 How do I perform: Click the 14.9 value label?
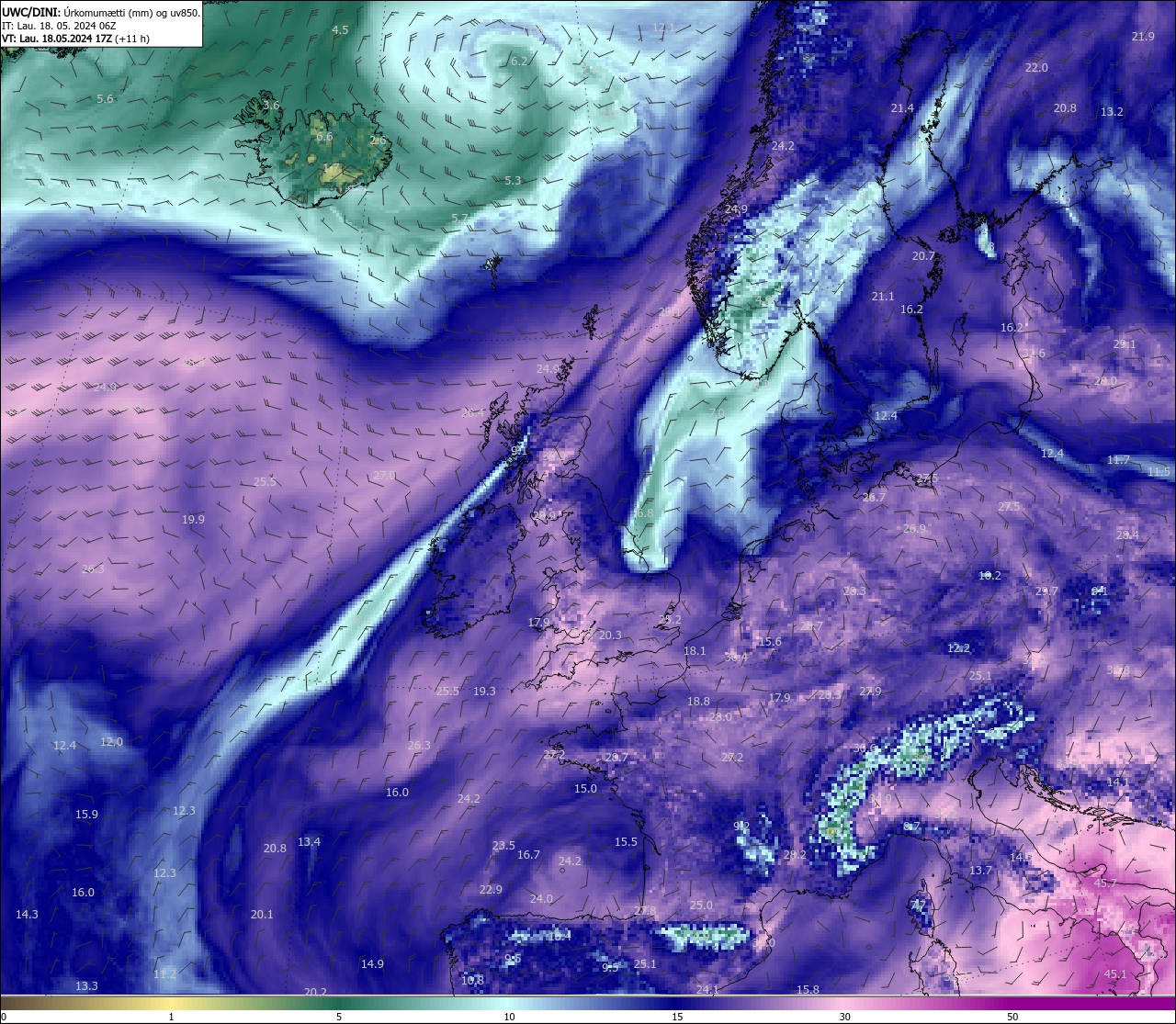(372, 964)
